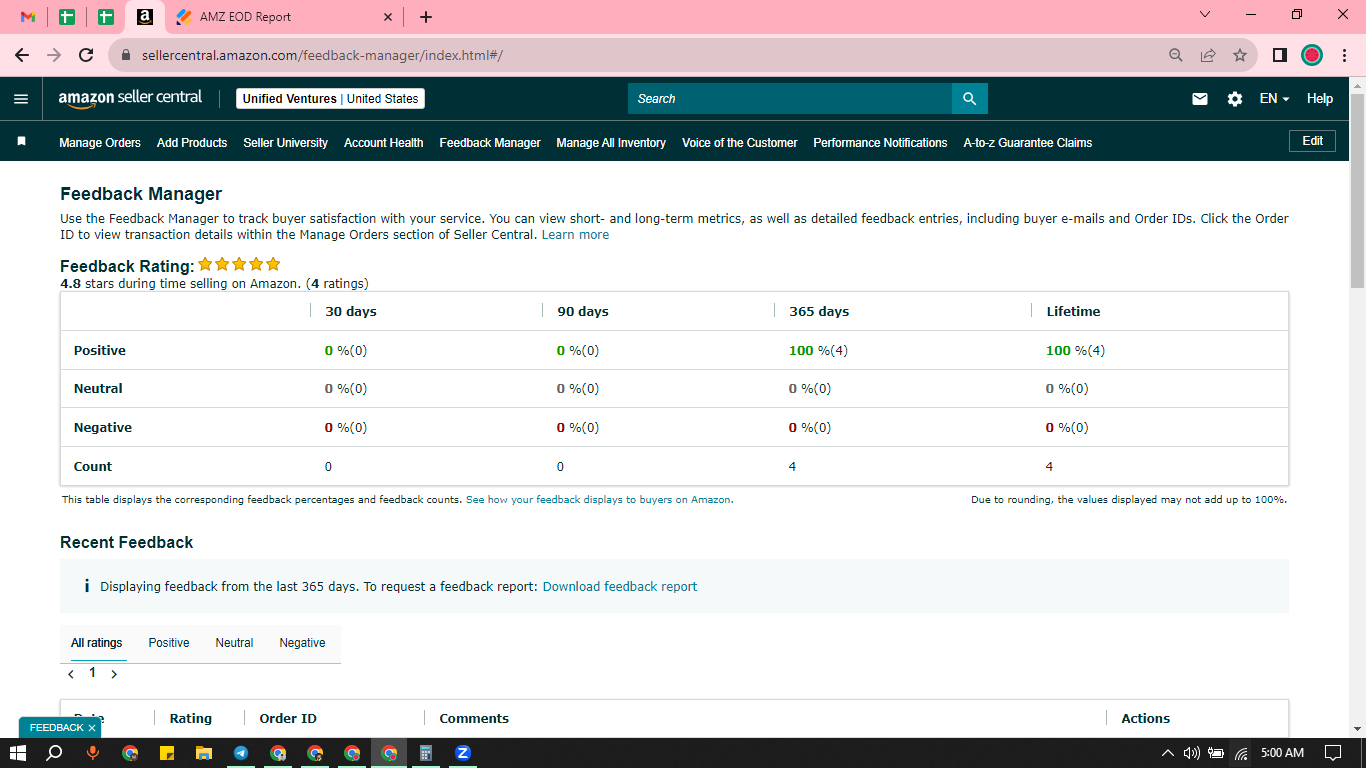Select the Neutral feedback tab
This screenshot has width=1366, height=768.
234,643
